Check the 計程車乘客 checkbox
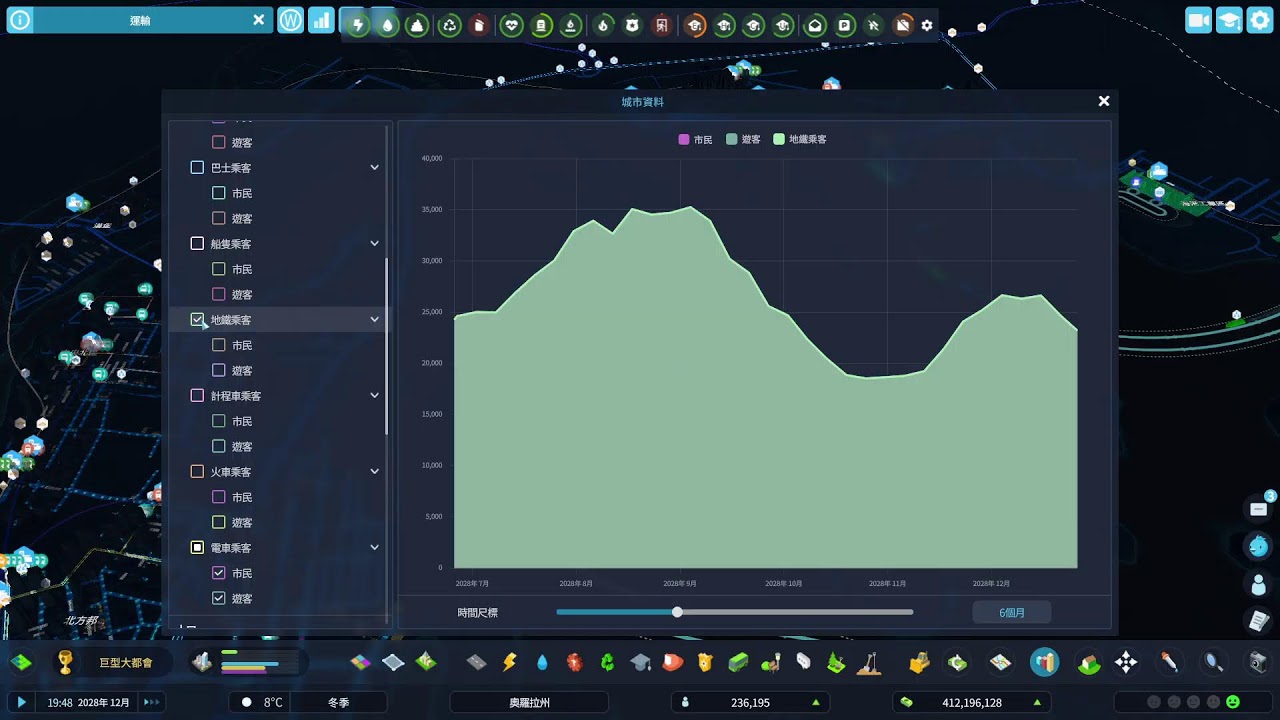Viewport: 1280px width, 720px height. pos(197,396)
